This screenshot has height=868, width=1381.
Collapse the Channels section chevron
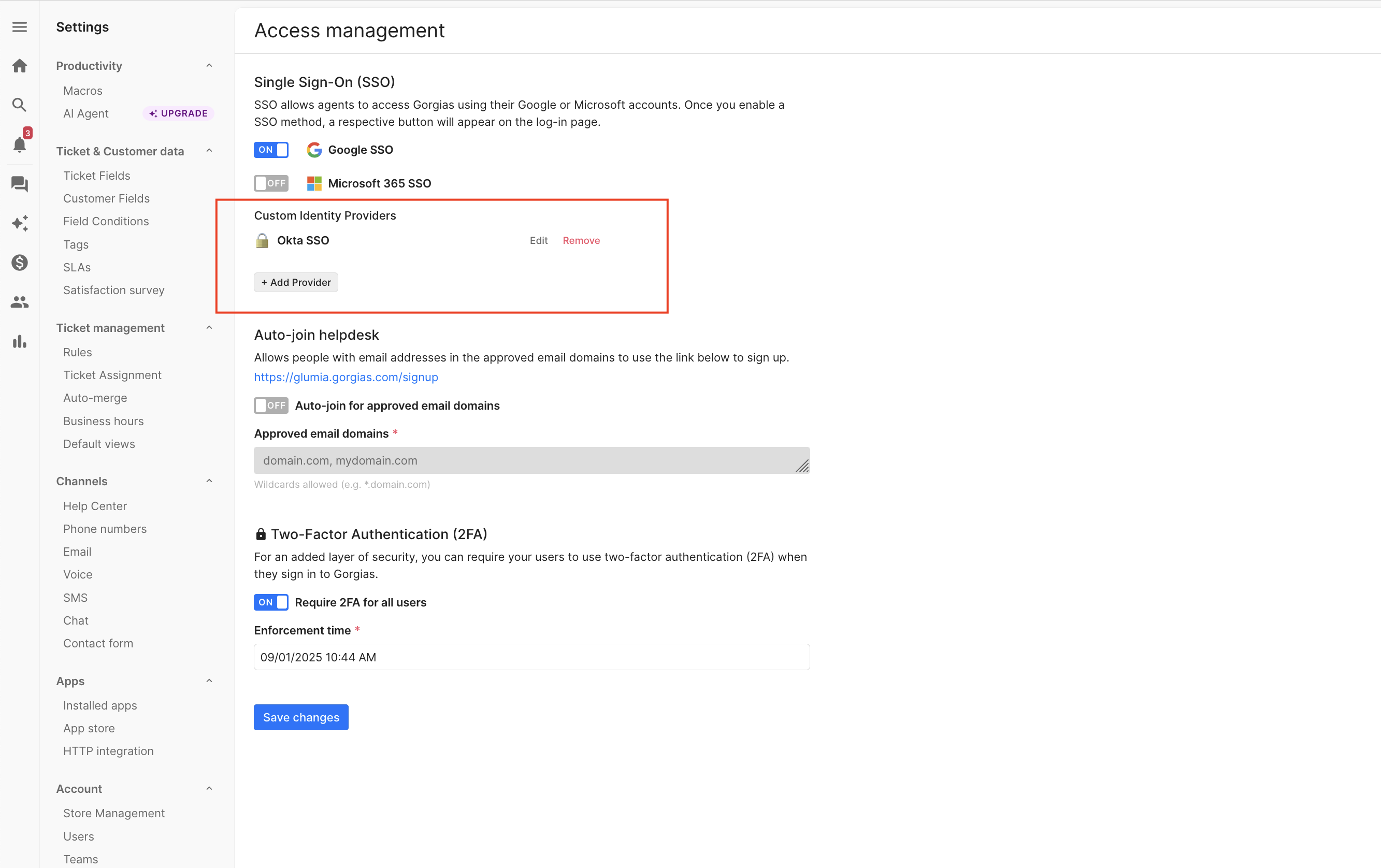tap(209, 481)
